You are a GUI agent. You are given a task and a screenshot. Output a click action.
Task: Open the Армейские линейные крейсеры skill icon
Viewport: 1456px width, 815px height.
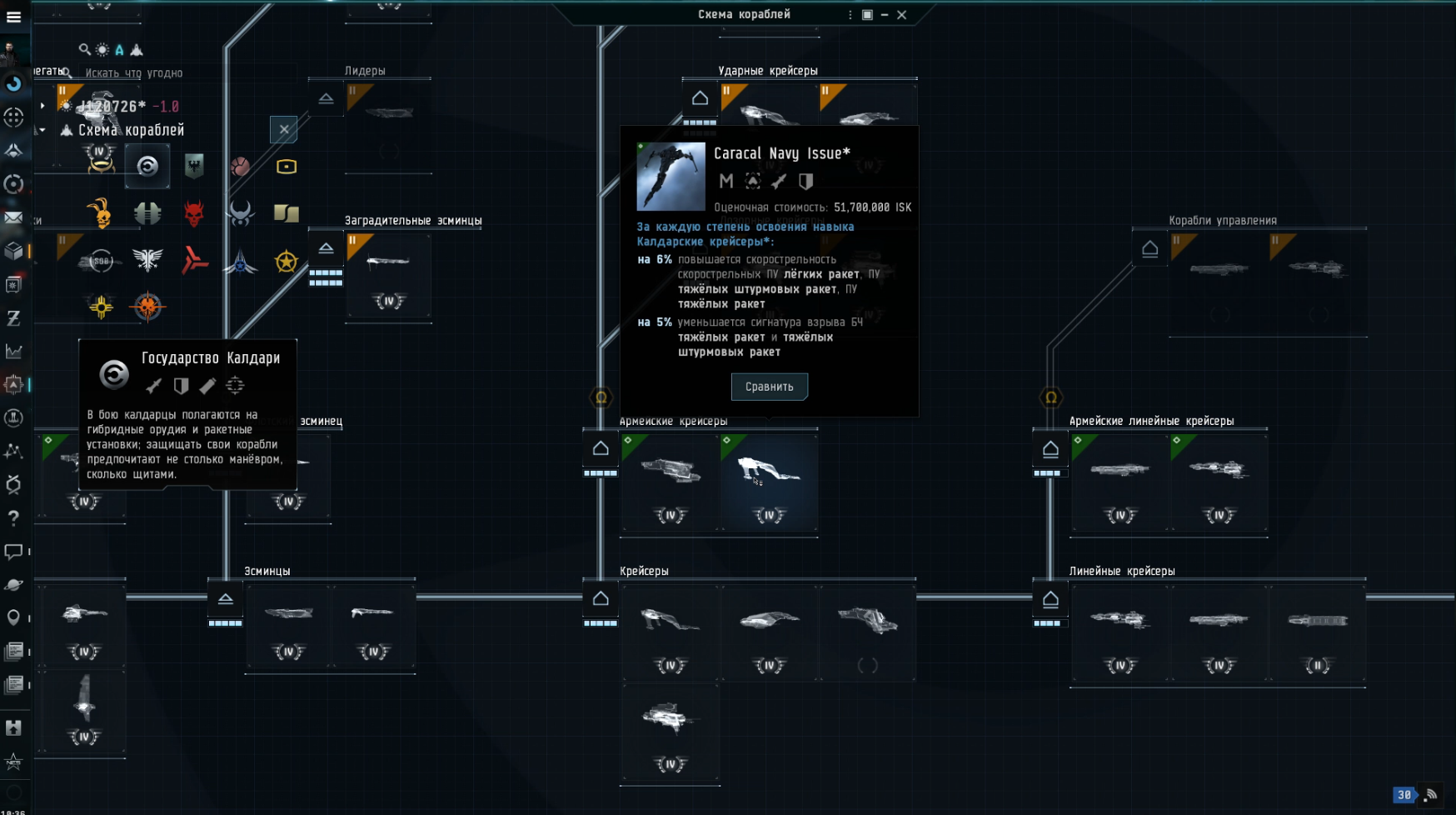1050,448
